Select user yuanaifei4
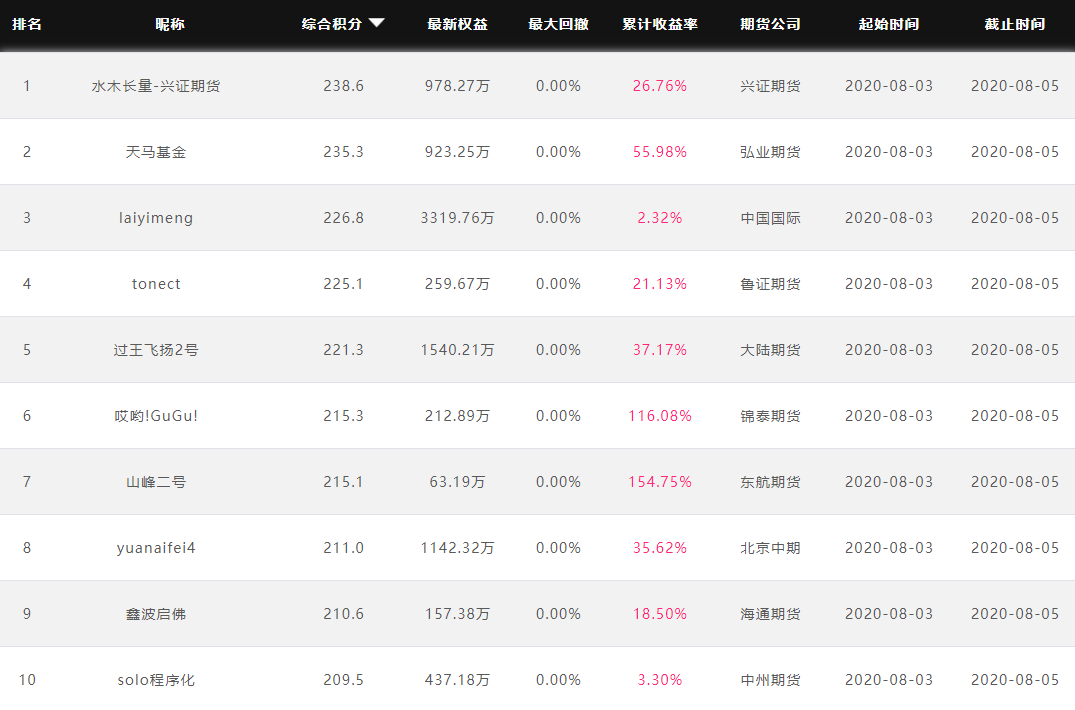 coord(156,548)
